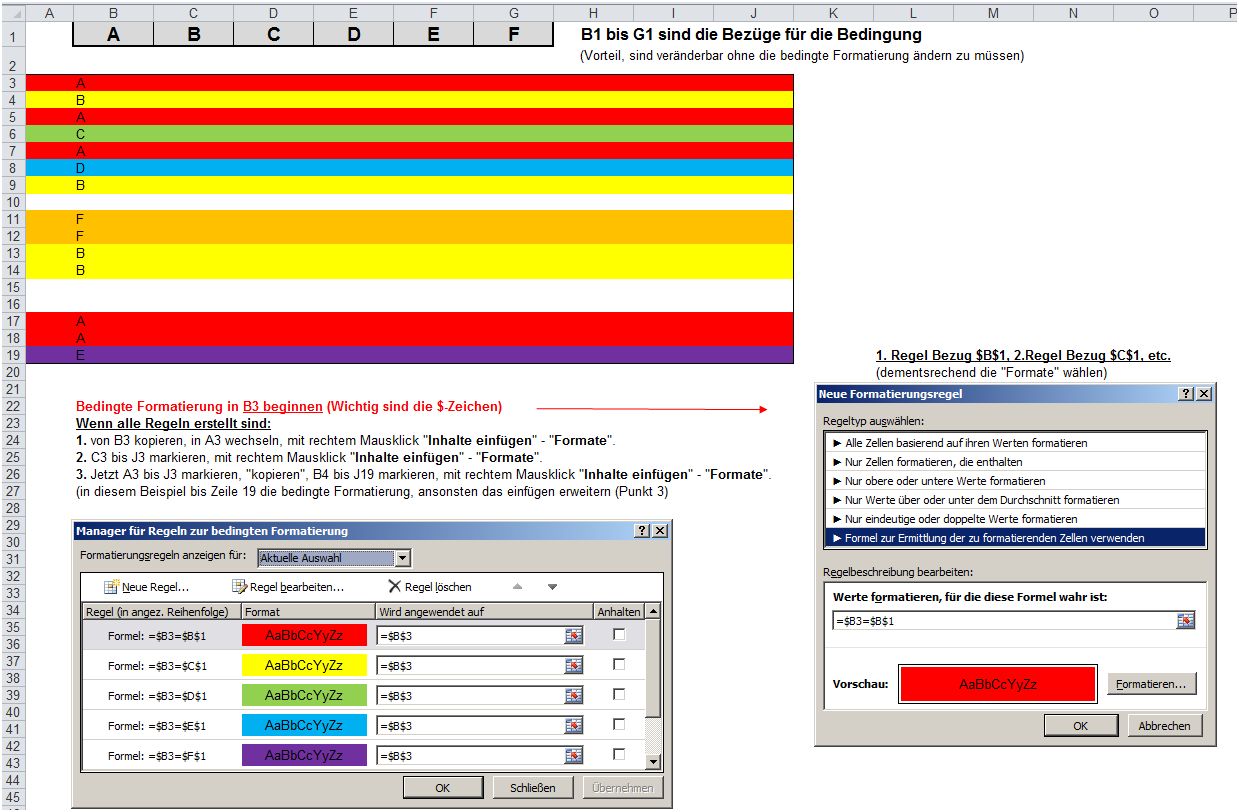Click the Übernehmen button

coord(622,788)
